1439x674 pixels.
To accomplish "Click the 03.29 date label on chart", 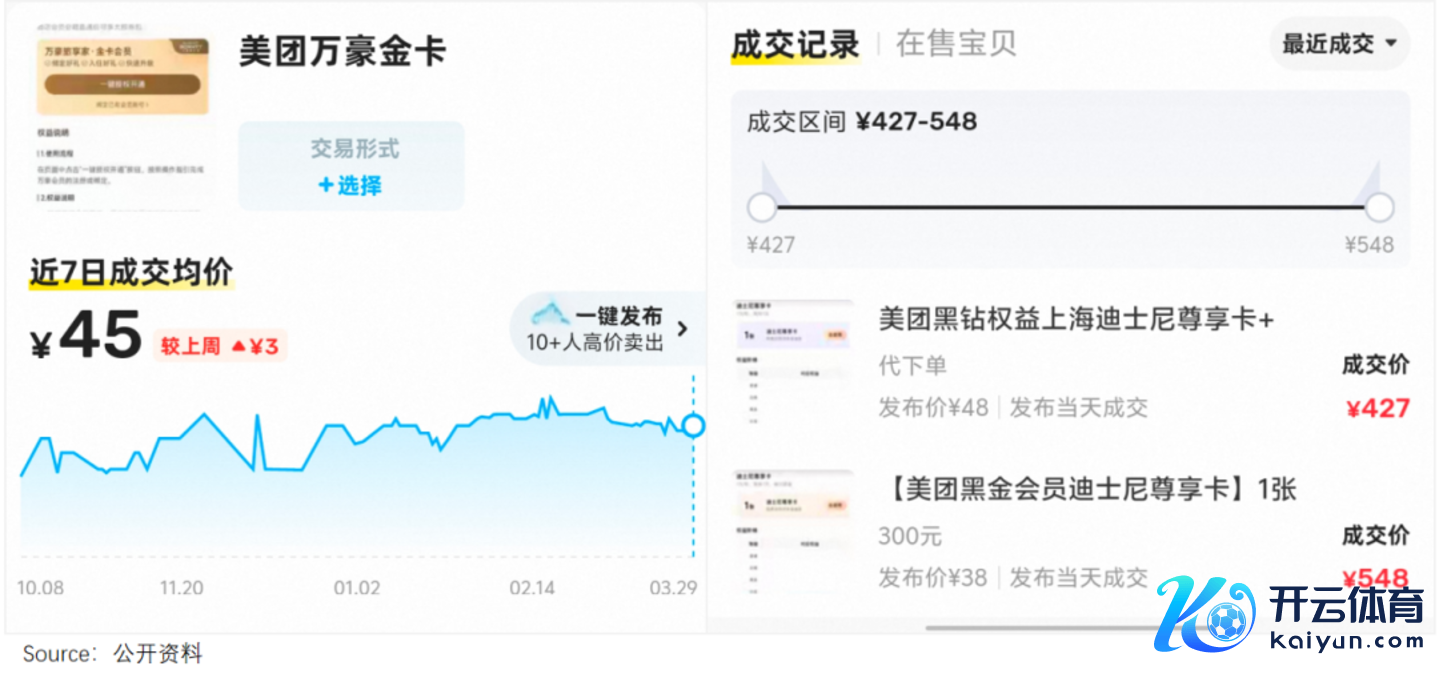I will [x=673, y=588].
